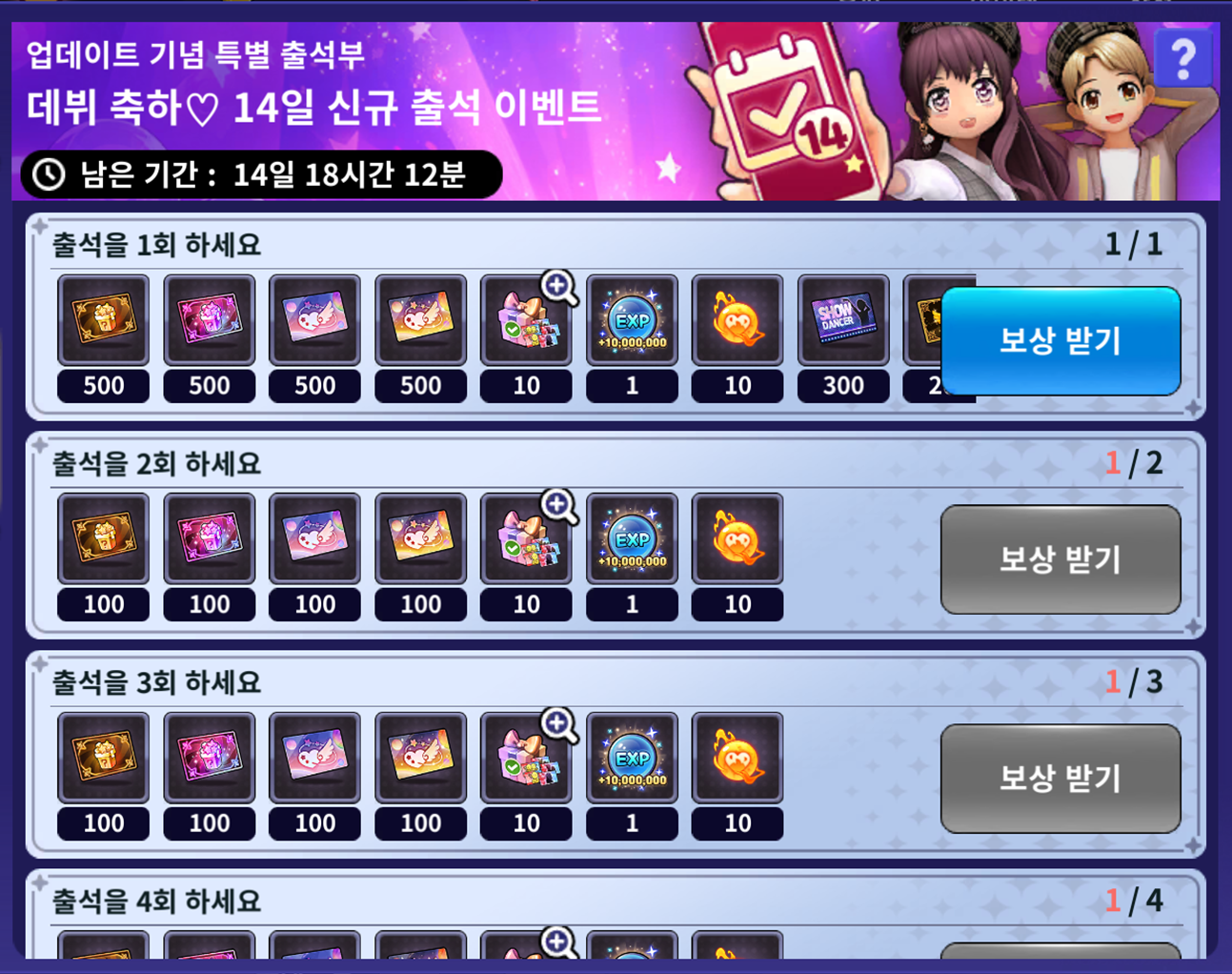Magnify the gift box reward in 3회 row
This screenshot has height=974, width=1232.
pos(559,725)
